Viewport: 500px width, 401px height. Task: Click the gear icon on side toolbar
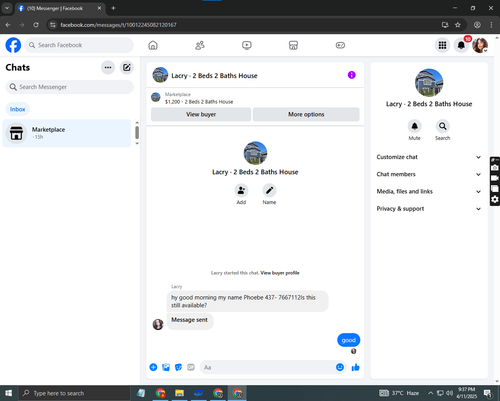[495, 199]
